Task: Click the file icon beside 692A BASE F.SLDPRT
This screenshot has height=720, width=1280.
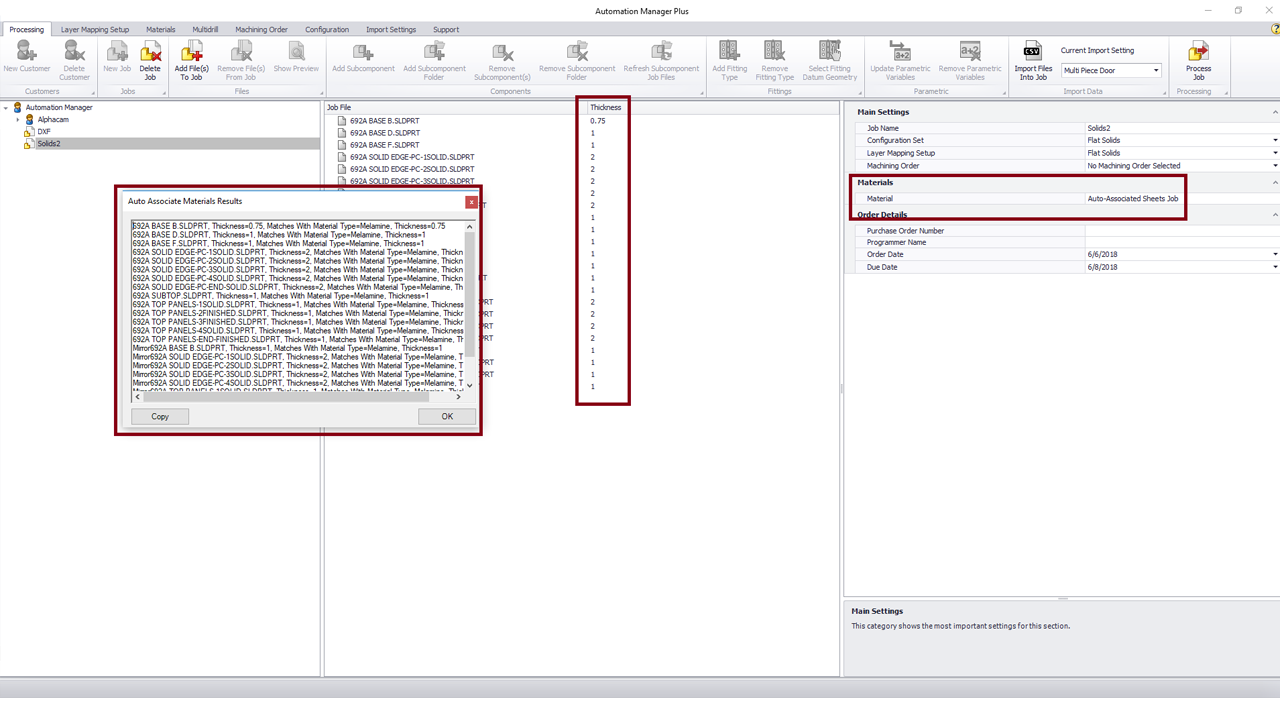Action: pos(342,145)
